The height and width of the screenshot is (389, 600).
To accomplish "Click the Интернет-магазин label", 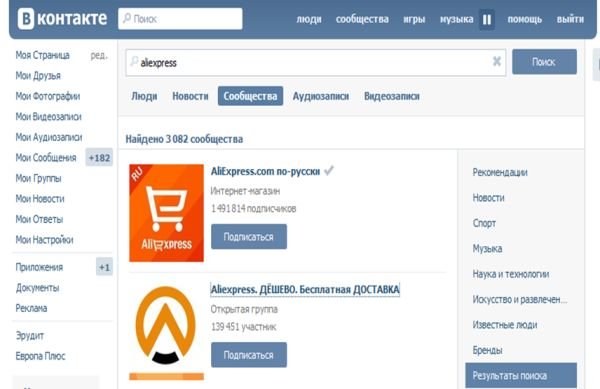I will pyautogui.click(x=245, y=190).
